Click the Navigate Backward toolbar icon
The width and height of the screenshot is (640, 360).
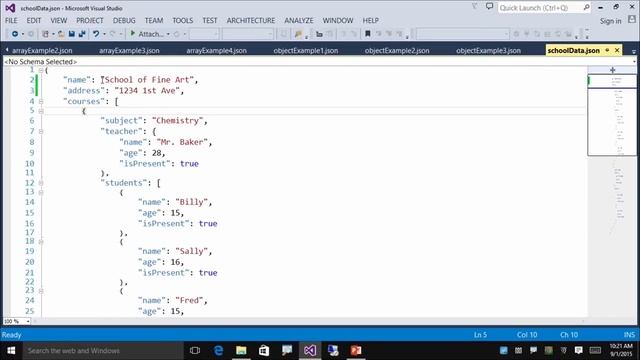[x=15, y=34]
